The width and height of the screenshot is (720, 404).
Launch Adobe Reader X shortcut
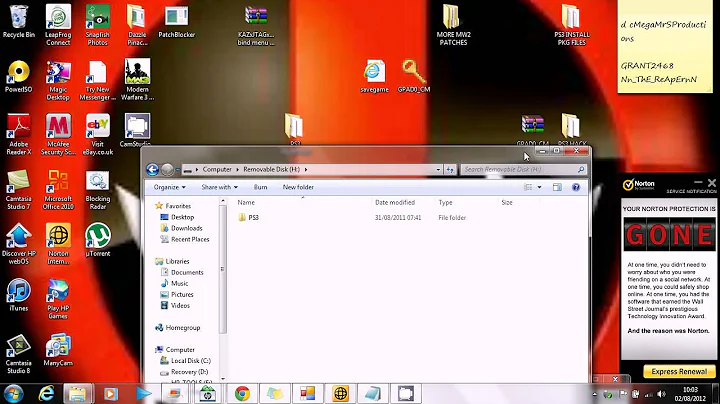coord(18,134)
